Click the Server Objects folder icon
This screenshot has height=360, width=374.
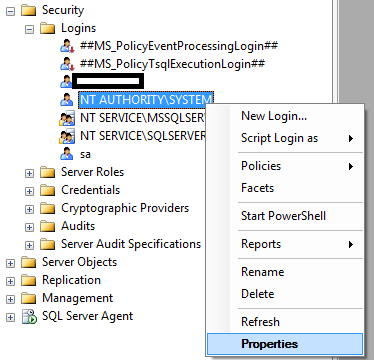28,263
